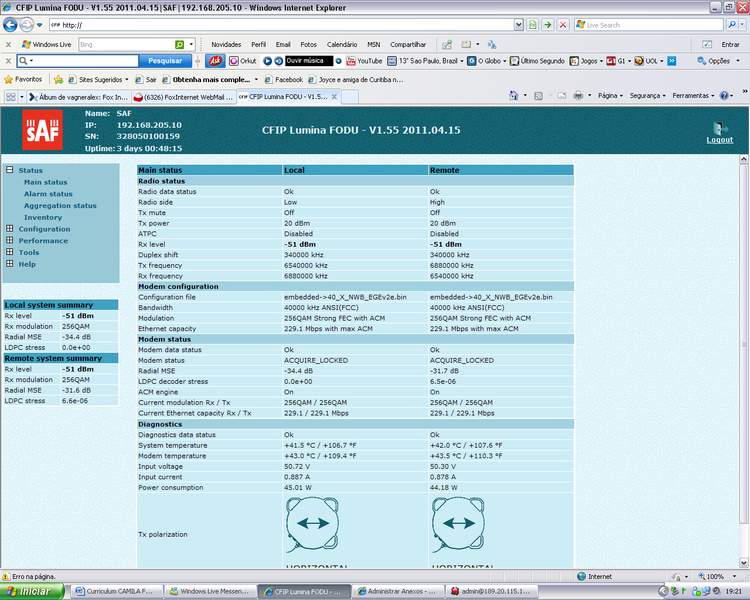Click the O Globo toolbar shortcut
This screenshot has height=600, width=750.
[484, 61]
